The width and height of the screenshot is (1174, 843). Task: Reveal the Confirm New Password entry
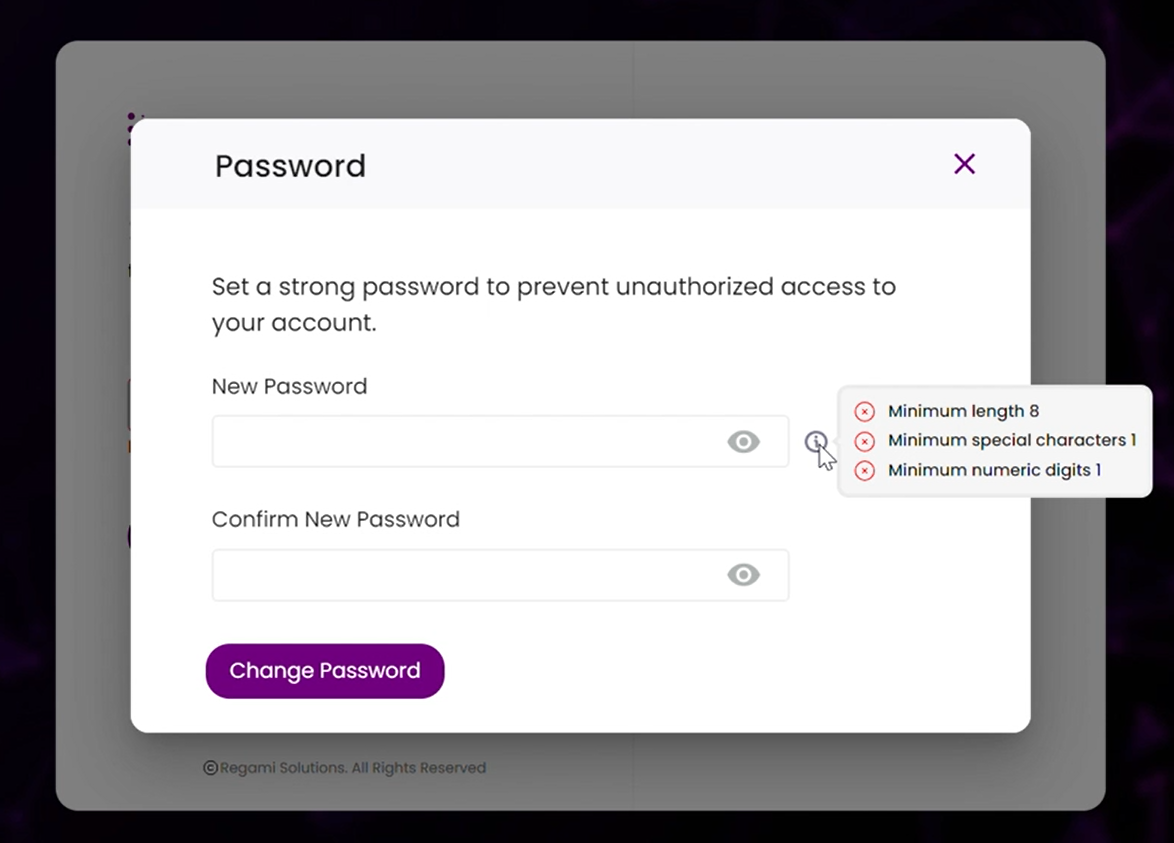pyautogui.click(x=743, y=575)
